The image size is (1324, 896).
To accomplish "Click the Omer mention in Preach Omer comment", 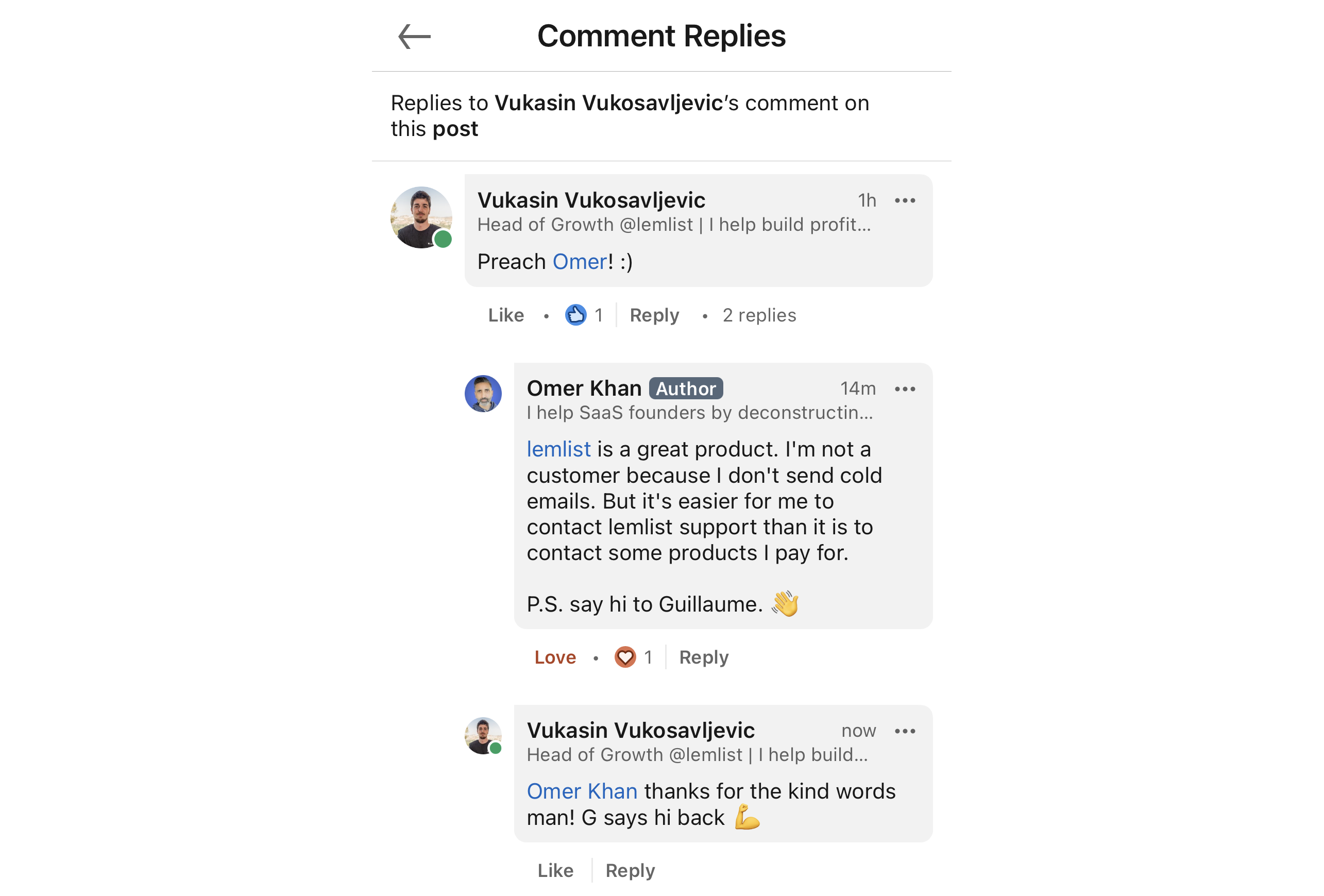I will [578, 261].
